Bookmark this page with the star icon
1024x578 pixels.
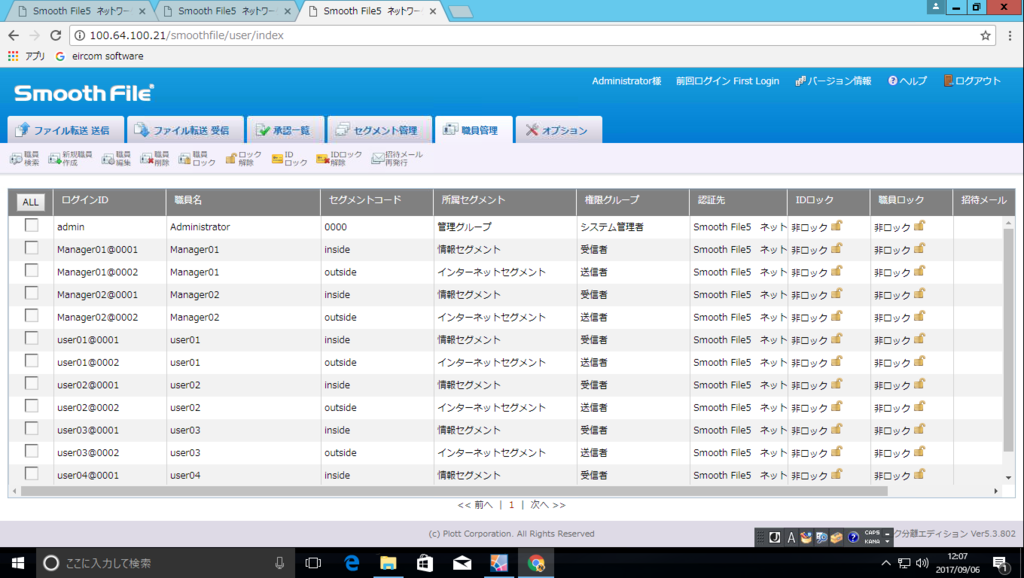[x=985, y=35]
